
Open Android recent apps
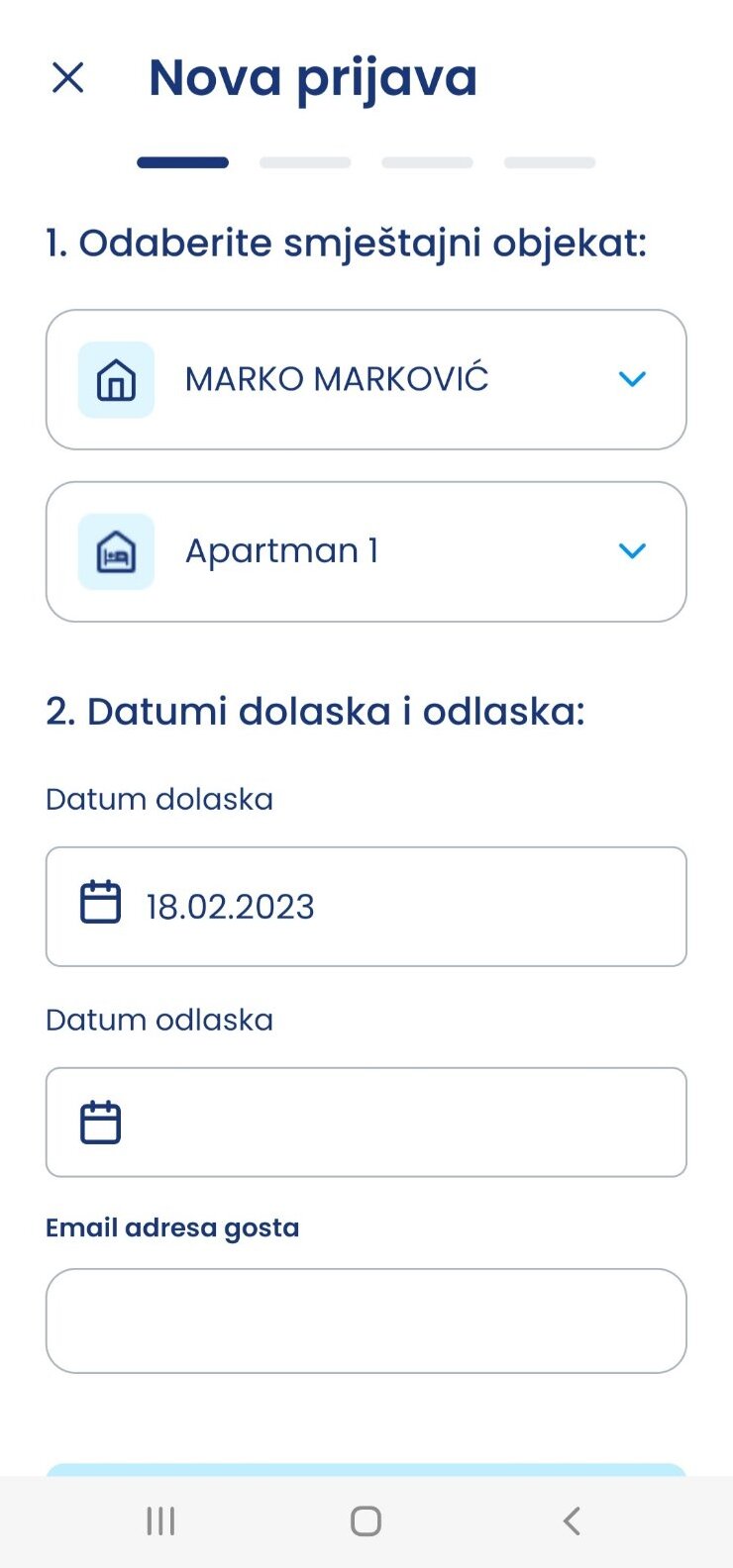tap(160, 1521)
